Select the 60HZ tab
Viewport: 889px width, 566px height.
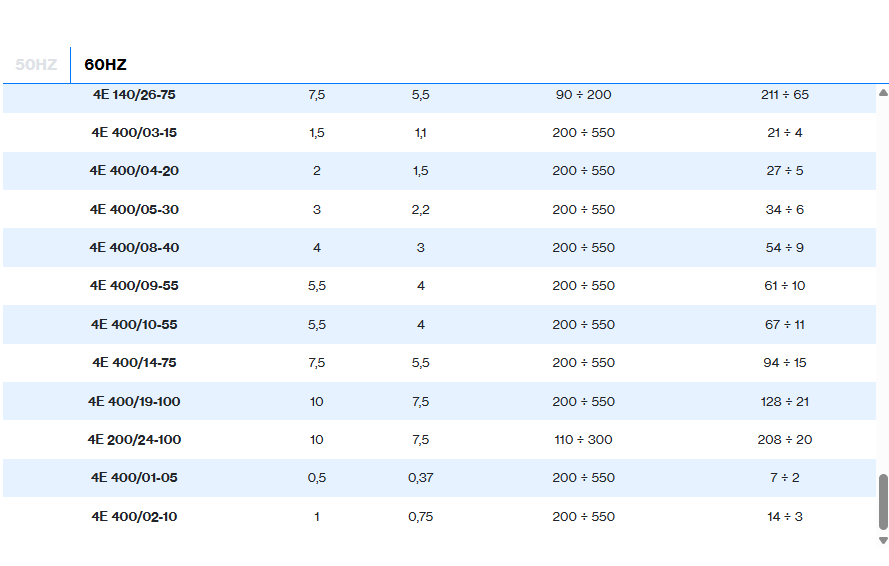point(105,65)
